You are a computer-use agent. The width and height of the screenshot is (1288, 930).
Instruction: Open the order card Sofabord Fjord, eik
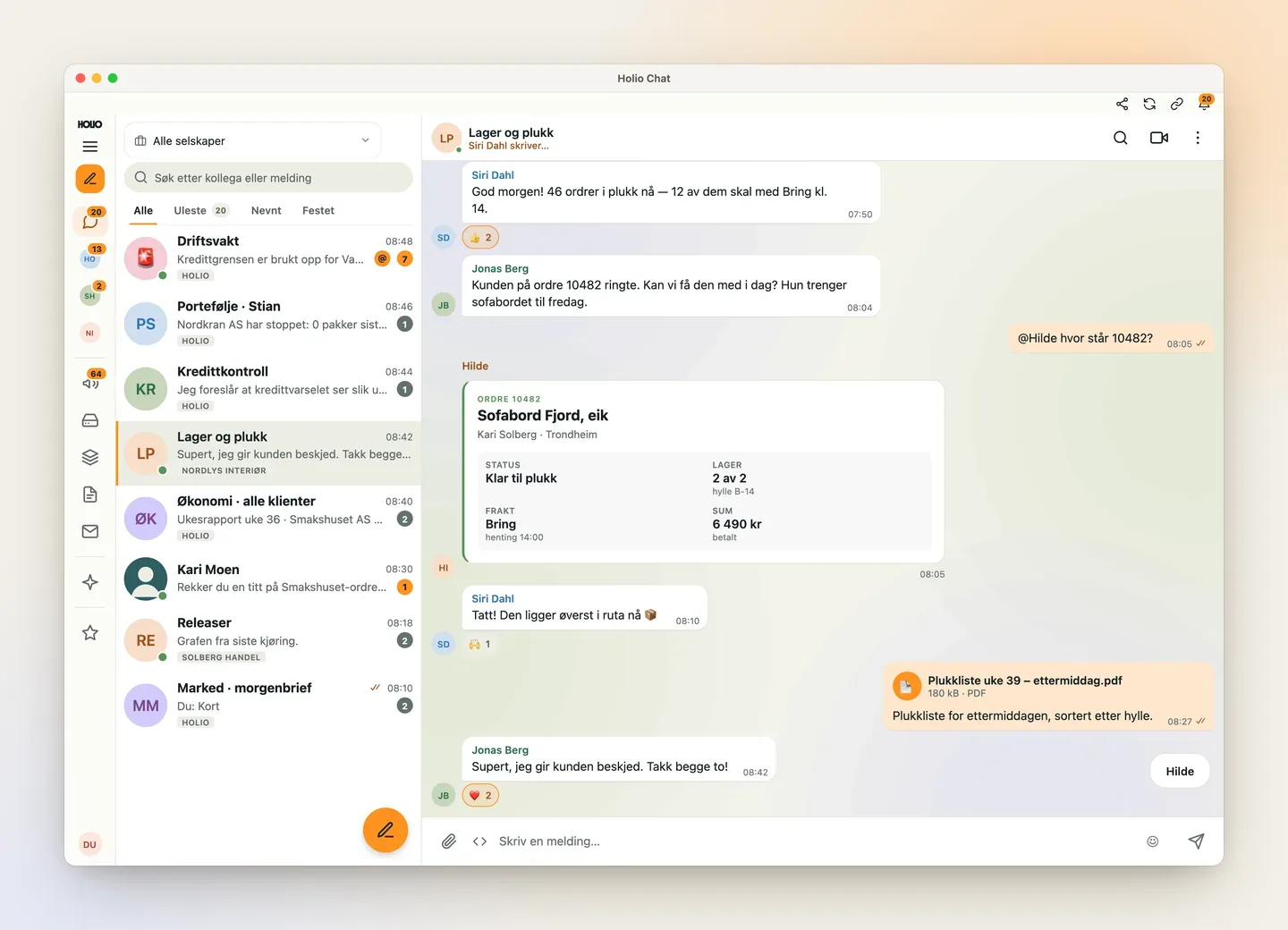(704, 472)
